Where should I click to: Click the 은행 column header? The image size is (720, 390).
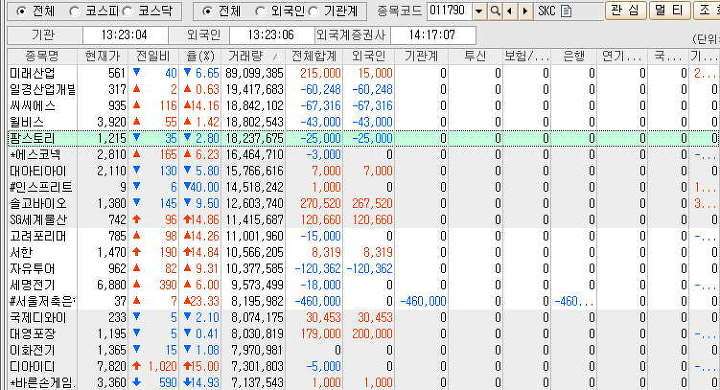574,57
